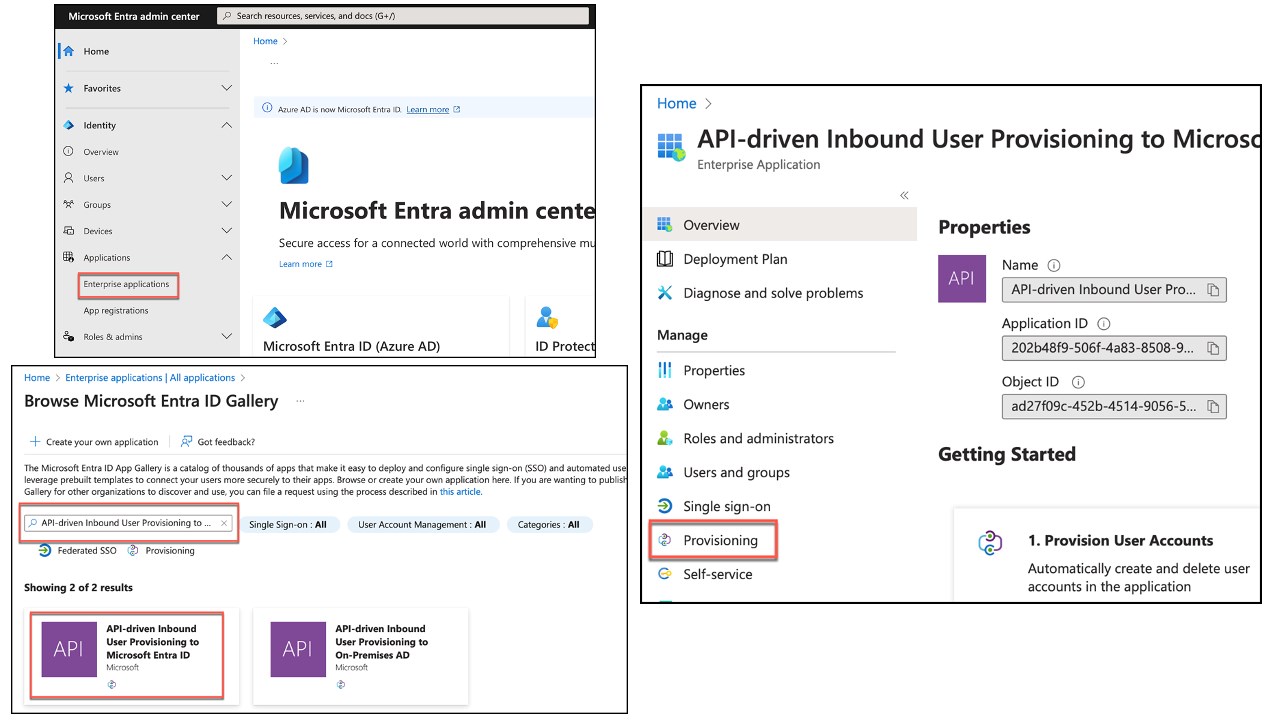Click Create your own application
Image resolution: width=1280 pixels, height=720 pixels.
pyautogui.click(x=94, y=442)
